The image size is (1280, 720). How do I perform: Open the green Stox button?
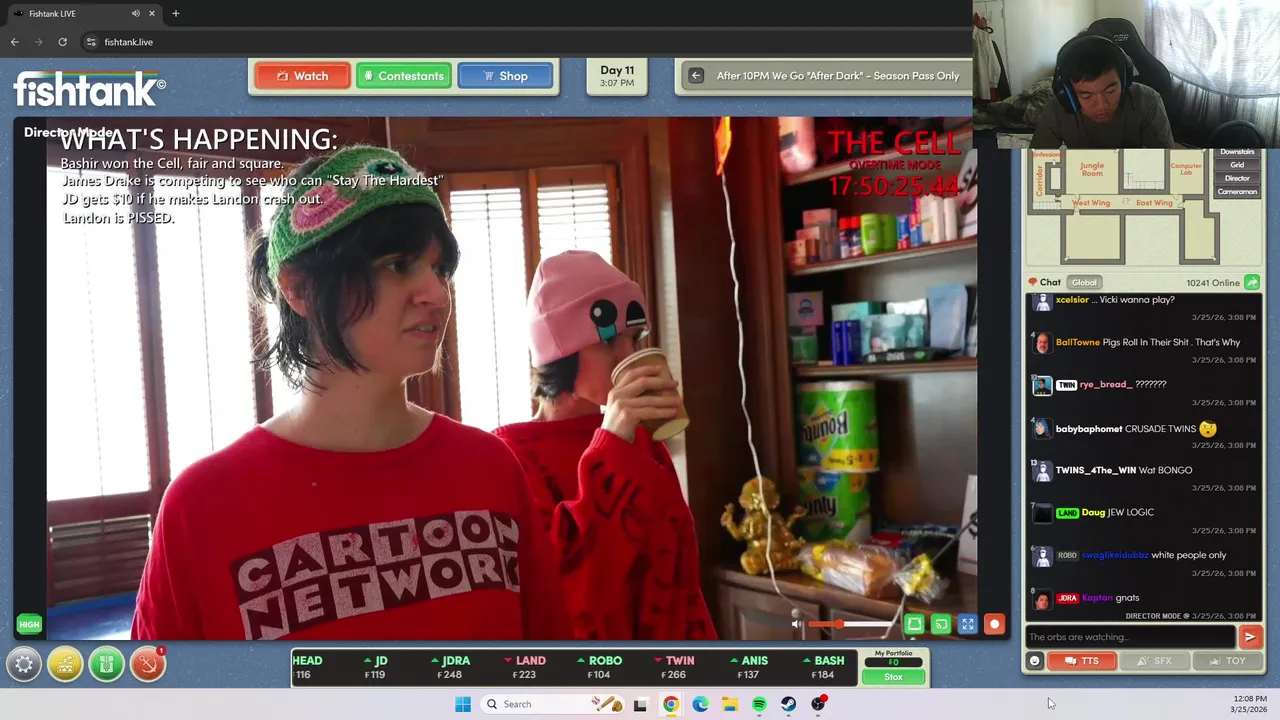[893, 677]
